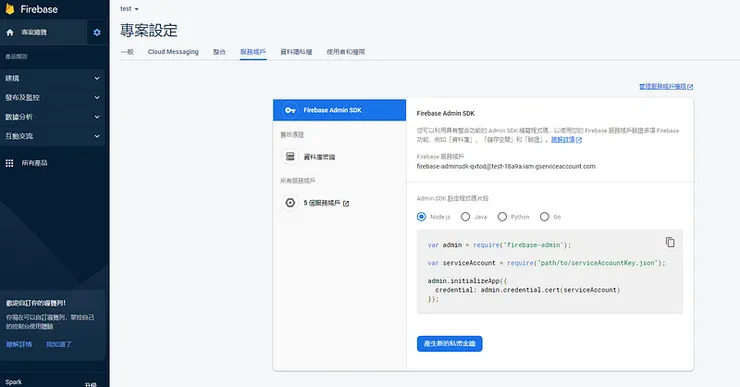Click the Spark plan label
This screenshot has height=387, width=740.
(x=14, y=382)
